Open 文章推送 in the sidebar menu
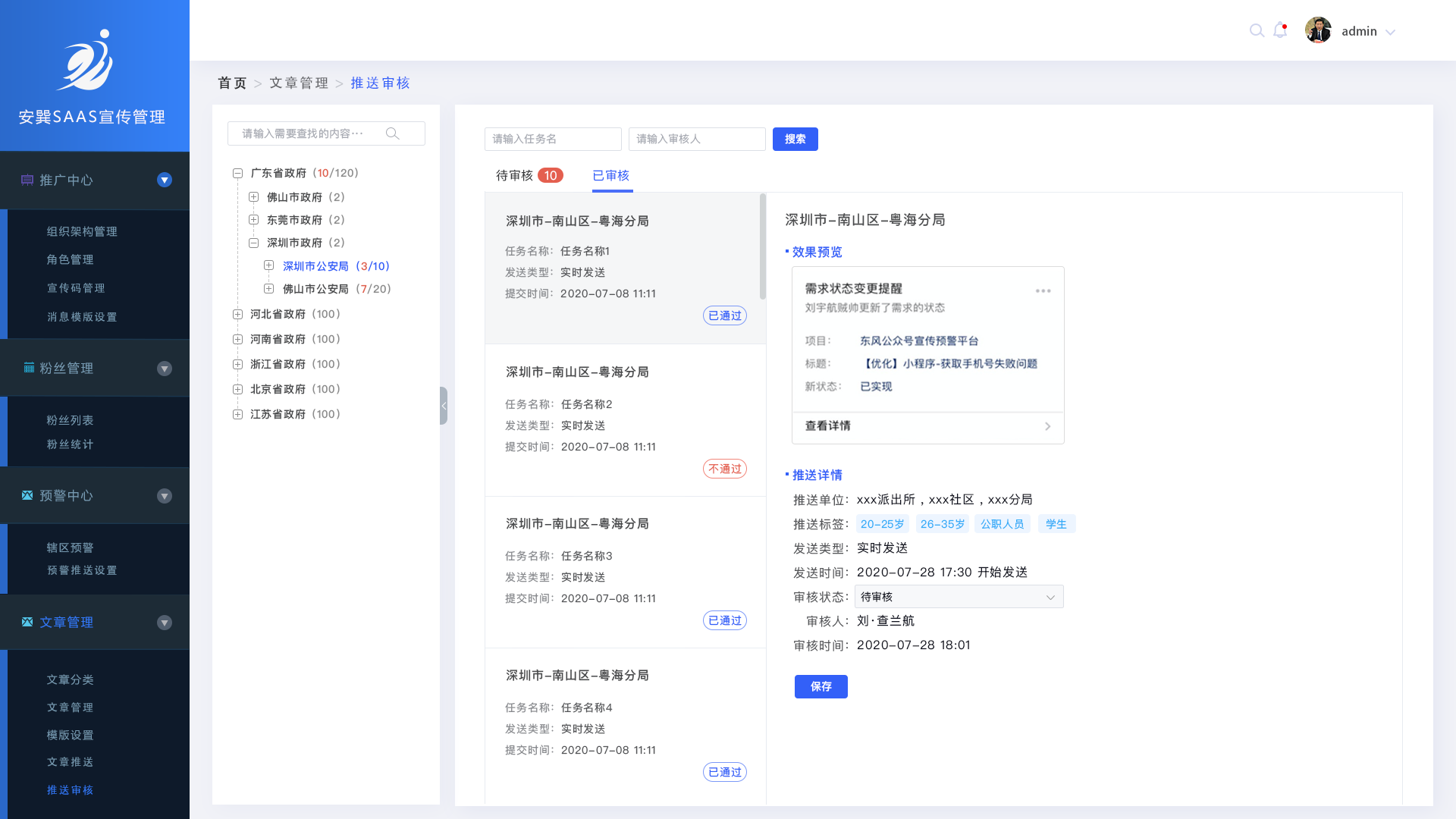 tap(70, 762)
